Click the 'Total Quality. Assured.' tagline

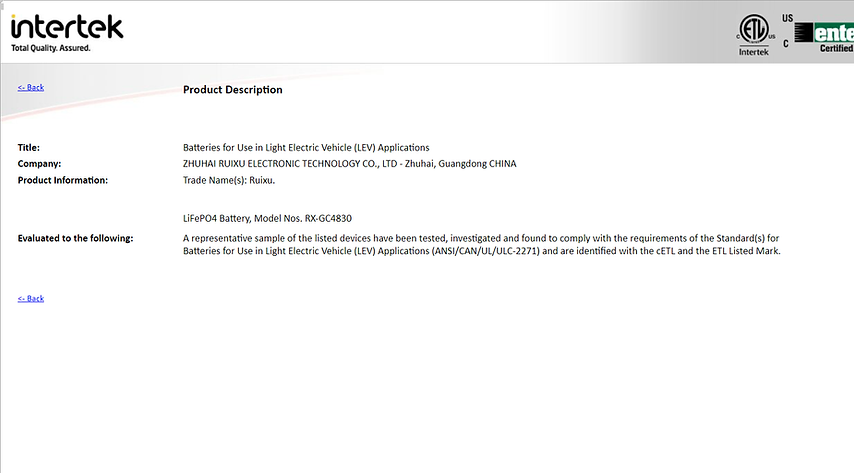51,48
